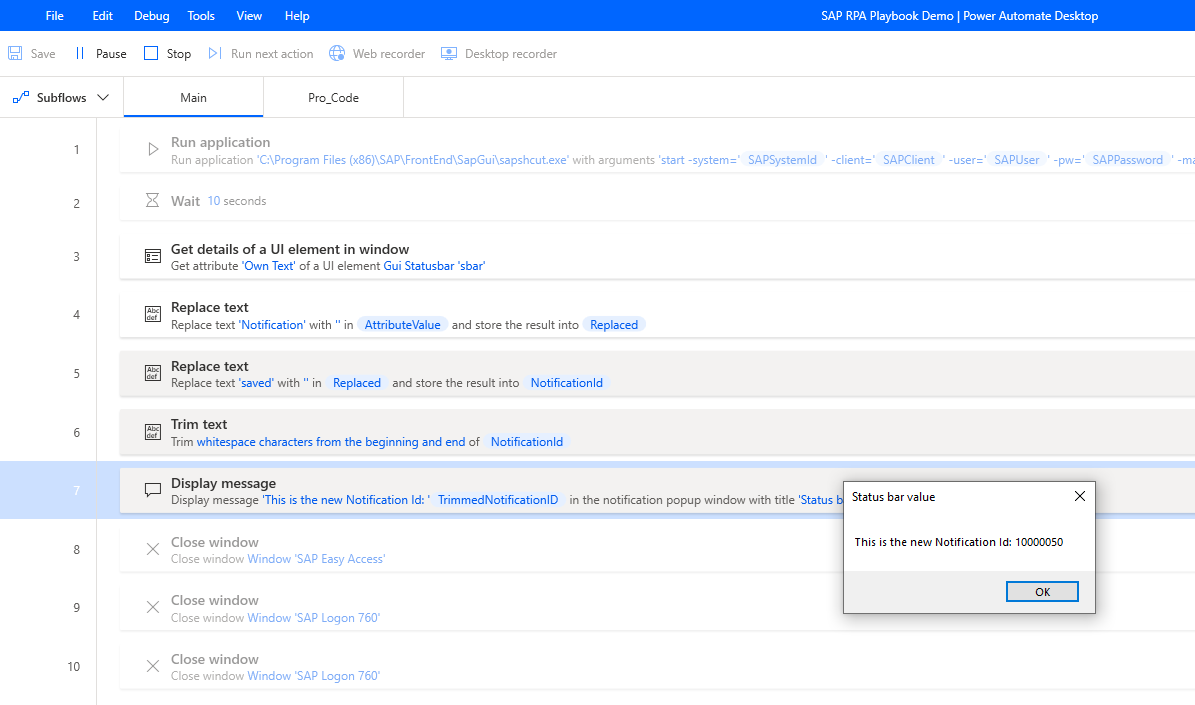The width and height of the screenshot is (1195, 705).
Task: Click the Run application play icon
Action: point(153,149)
